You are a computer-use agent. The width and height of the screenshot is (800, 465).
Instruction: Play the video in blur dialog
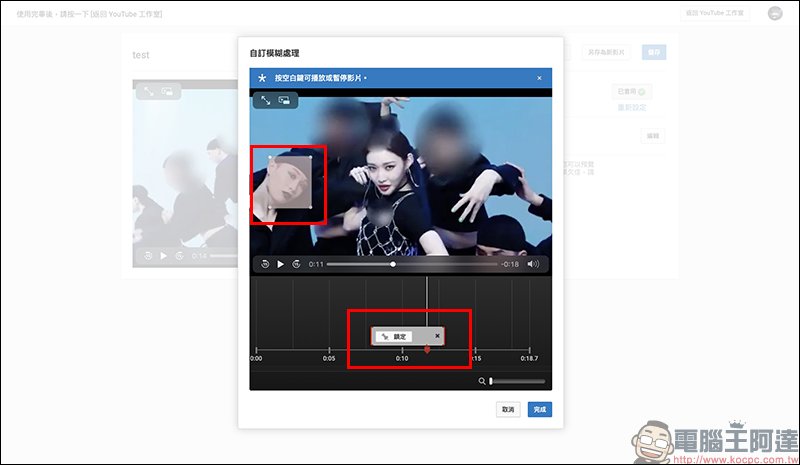(x=280, y=264)
